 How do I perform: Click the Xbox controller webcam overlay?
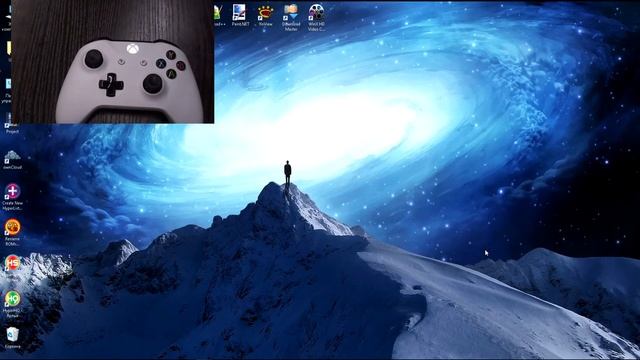(113, 62)
